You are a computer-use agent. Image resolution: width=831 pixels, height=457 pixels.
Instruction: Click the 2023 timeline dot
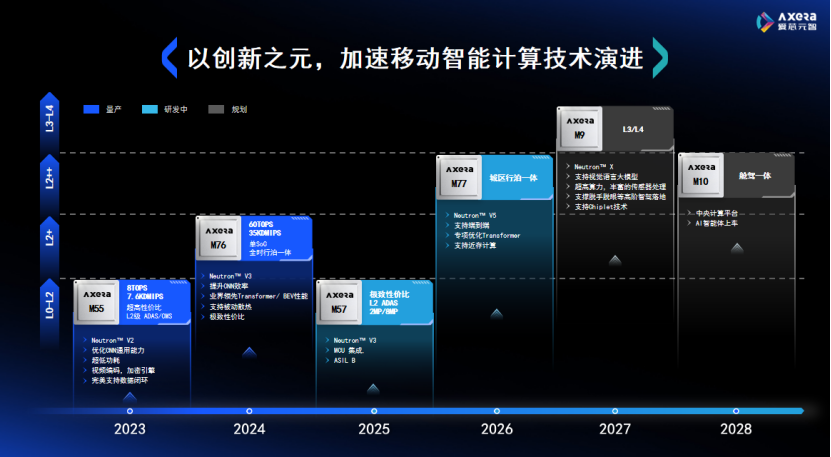point(130,411)
